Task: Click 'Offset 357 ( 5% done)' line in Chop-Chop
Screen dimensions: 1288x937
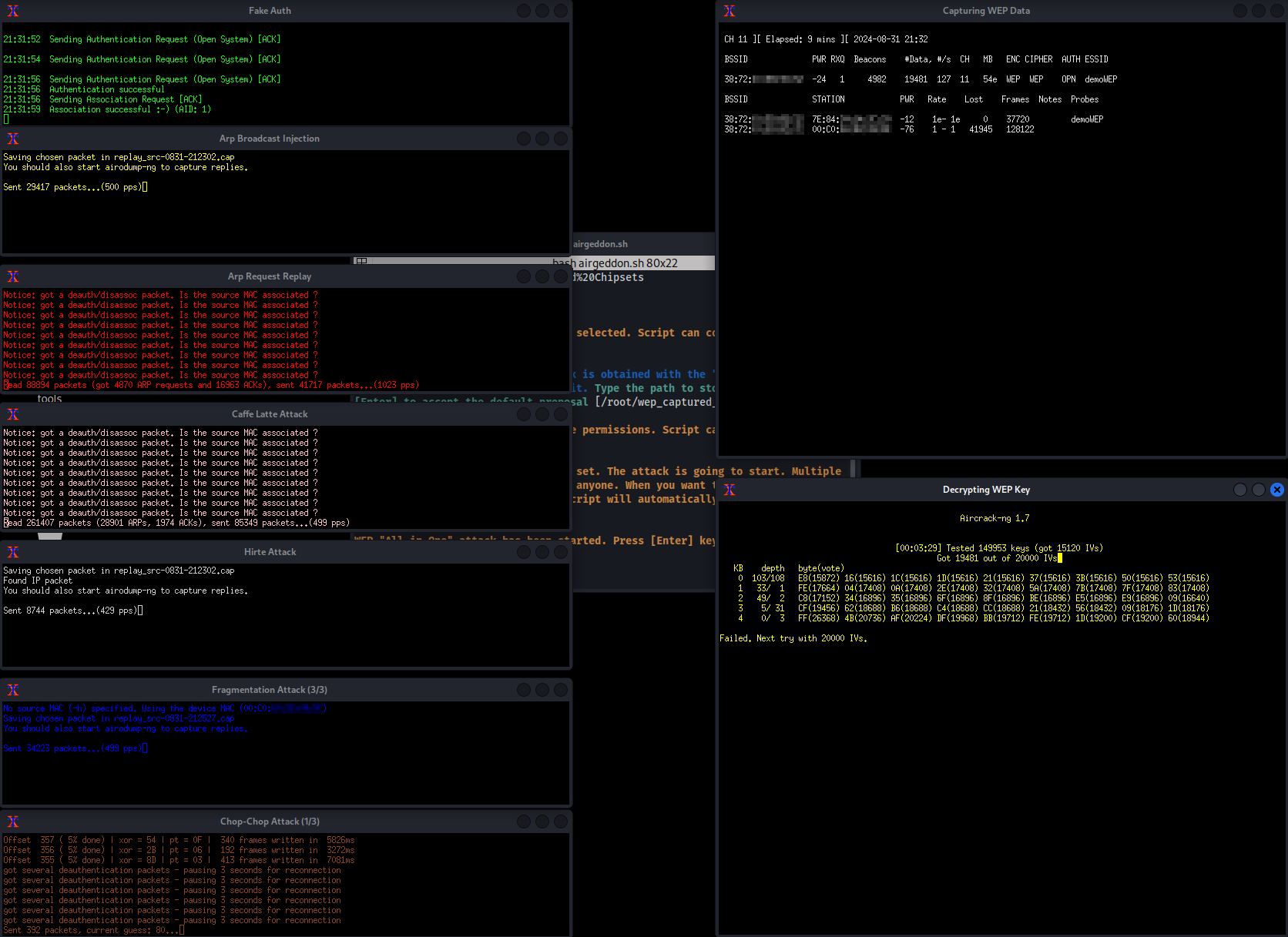Action: 179,840
